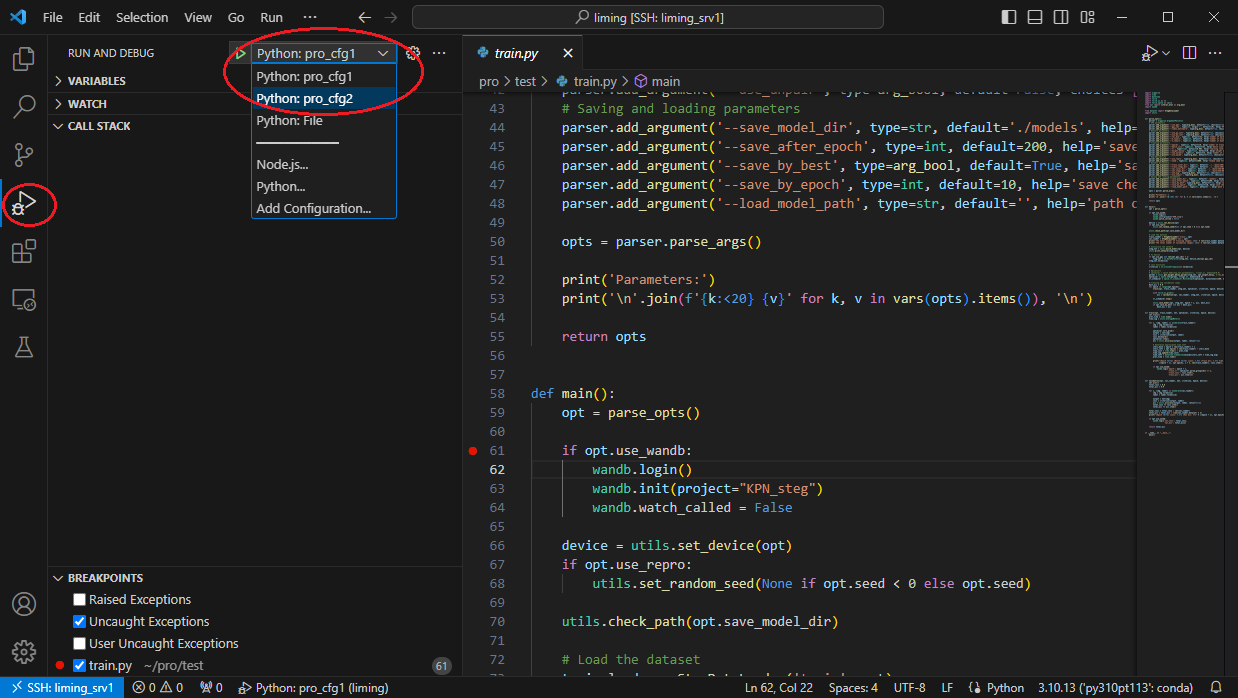Expand the Variables section

coord(96,81)
